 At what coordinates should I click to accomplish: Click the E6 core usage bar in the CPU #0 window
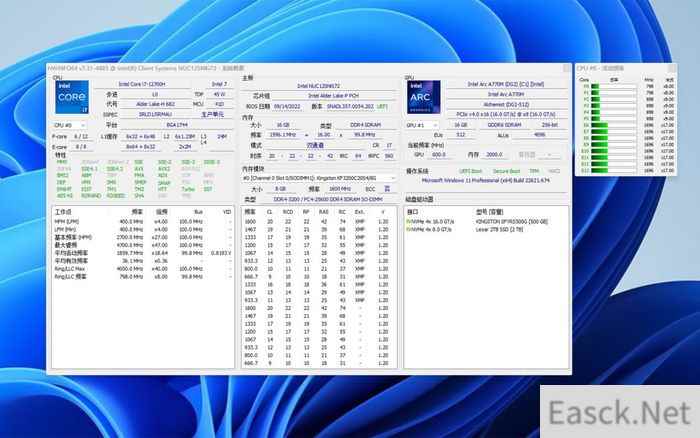tap(613, 125)
